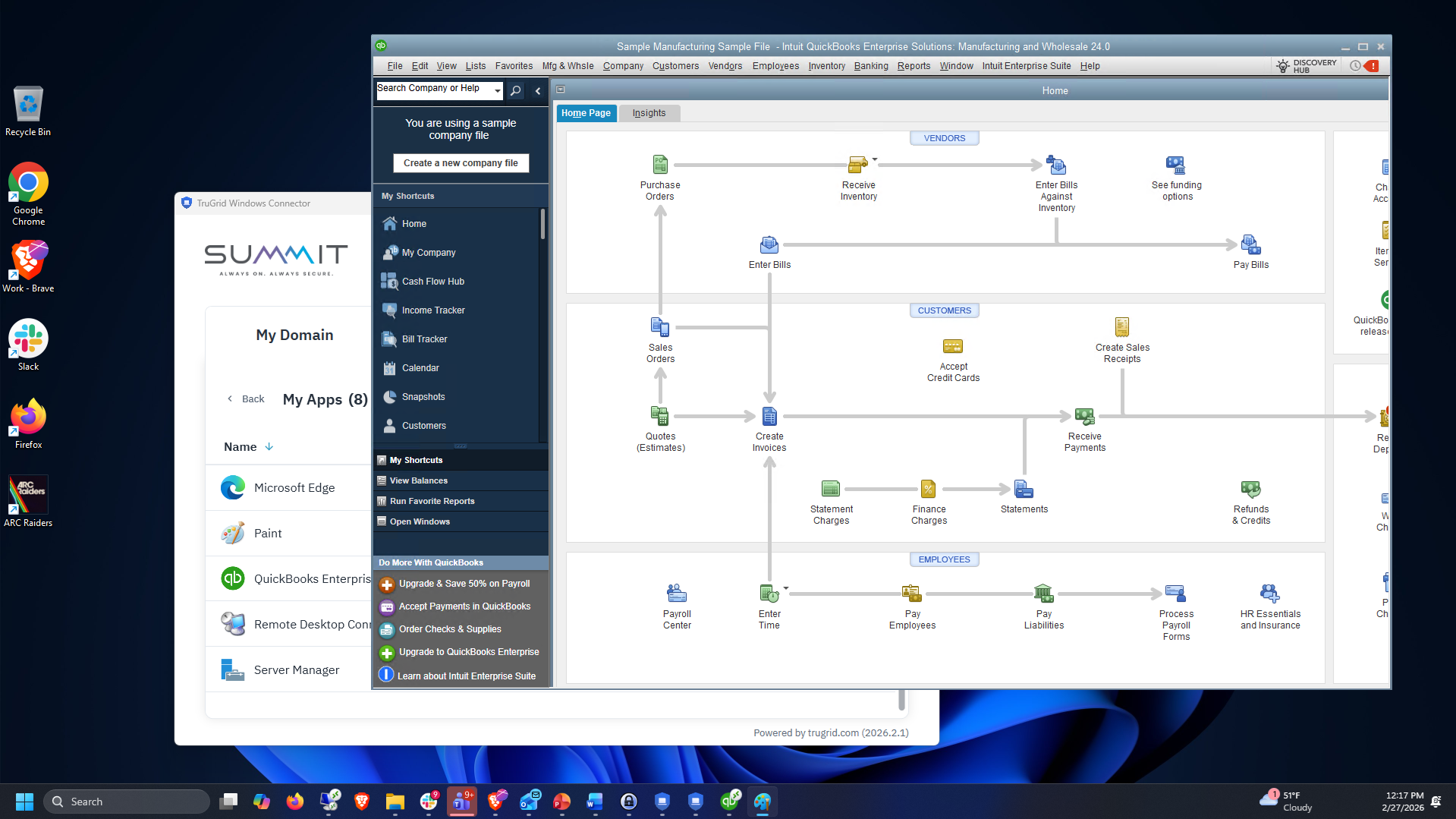Image resolution: width=1456 pixels, height=819 pixels.
Task: Open the Vendors menu
Action: point(724,66)
